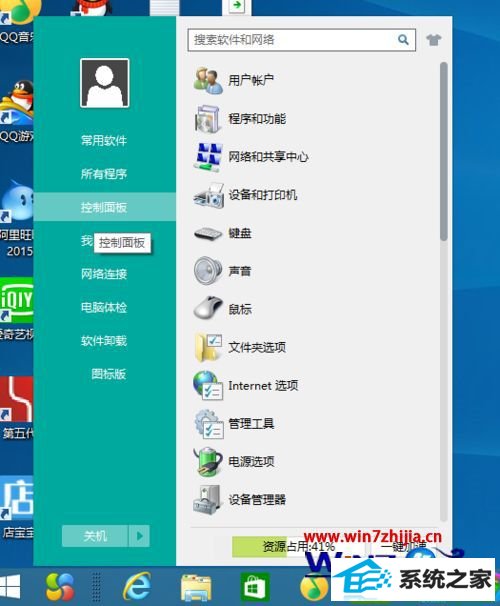
Task: Open the 设备和打印机 printer icon
Action: pyautogui.click(x=208, y=195)
